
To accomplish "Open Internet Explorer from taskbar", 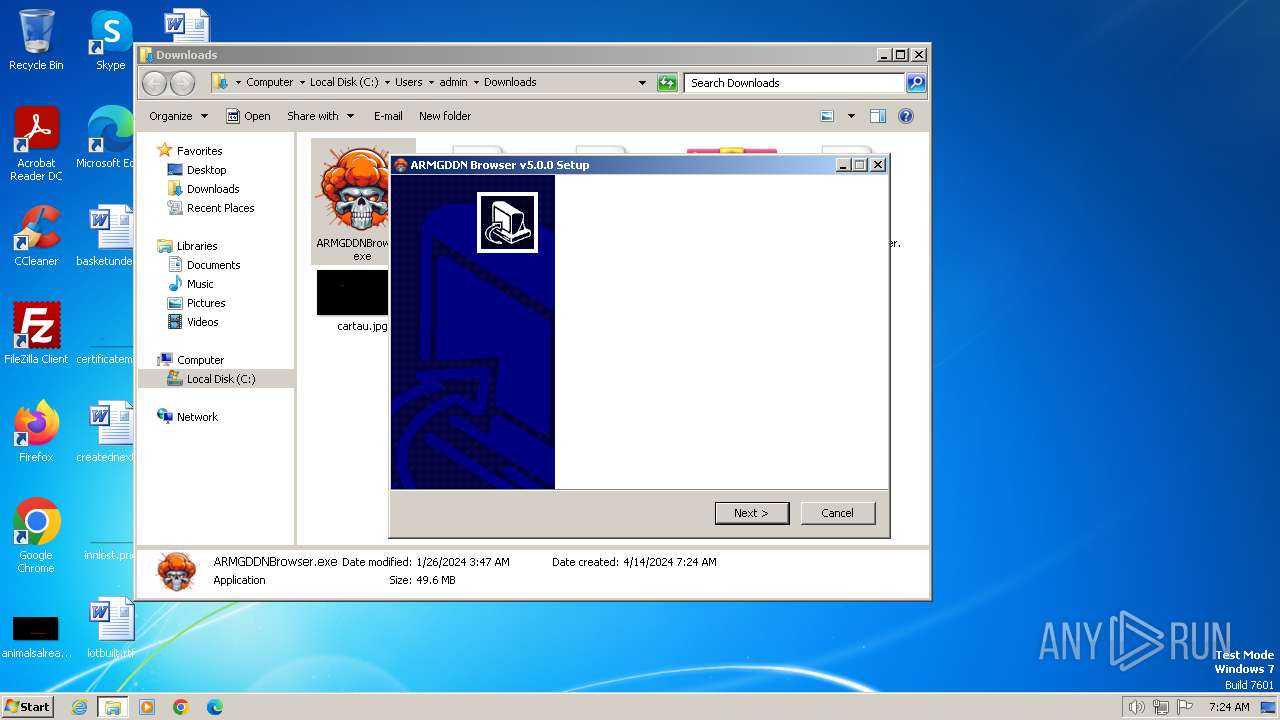I will click(x=79, y=707).
